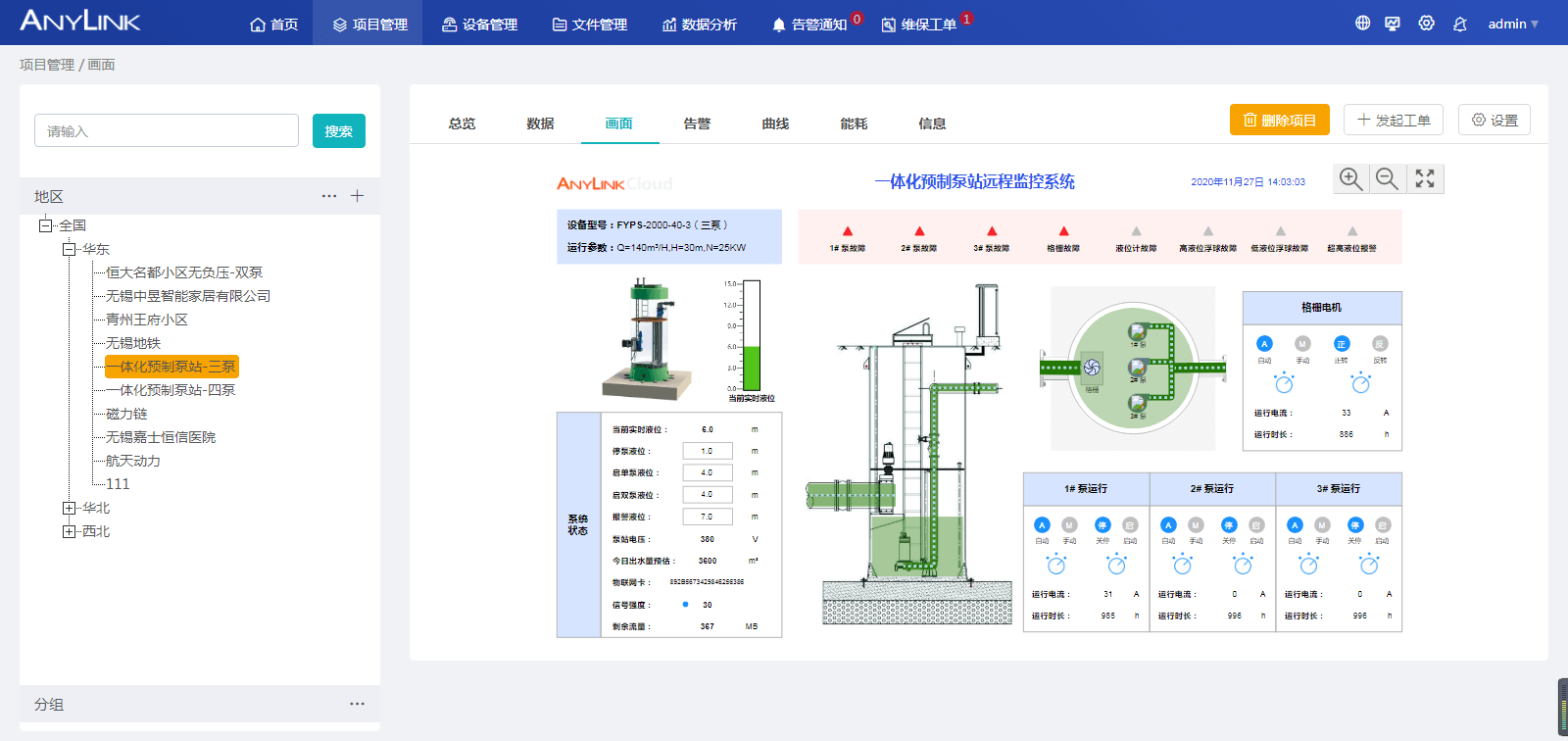Enter fullscreen view of the diagram
The width and height of the screenshot is (1568, 741).
1425,178
